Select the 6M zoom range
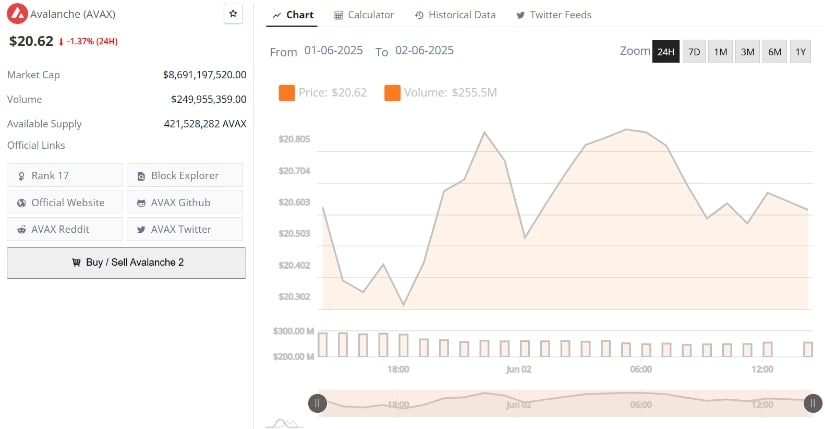The height and width of the screenshot is (429, 825). click(x=774, y=52)
